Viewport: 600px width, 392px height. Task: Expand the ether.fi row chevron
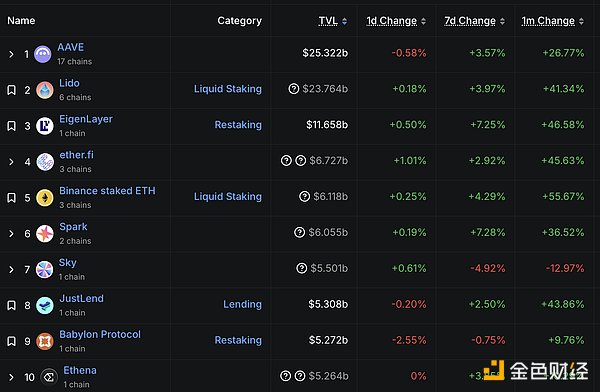pyautogui.click(x=11, y=162)
